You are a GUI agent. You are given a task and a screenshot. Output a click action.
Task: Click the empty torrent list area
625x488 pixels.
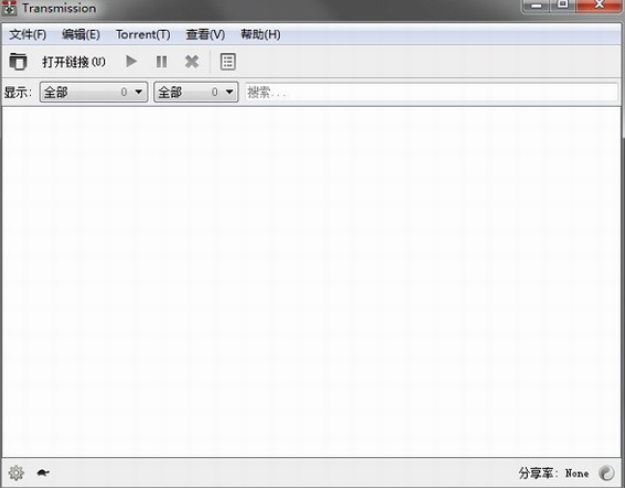[312, 280]
